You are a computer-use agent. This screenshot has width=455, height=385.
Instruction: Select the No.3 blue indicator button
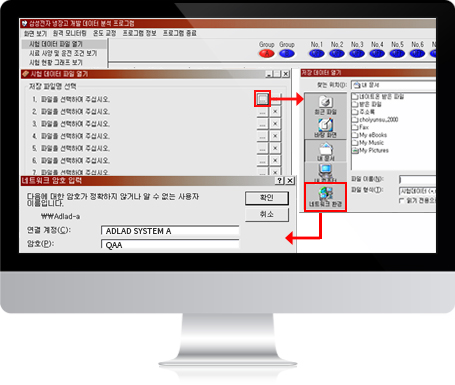coord(357,53)
